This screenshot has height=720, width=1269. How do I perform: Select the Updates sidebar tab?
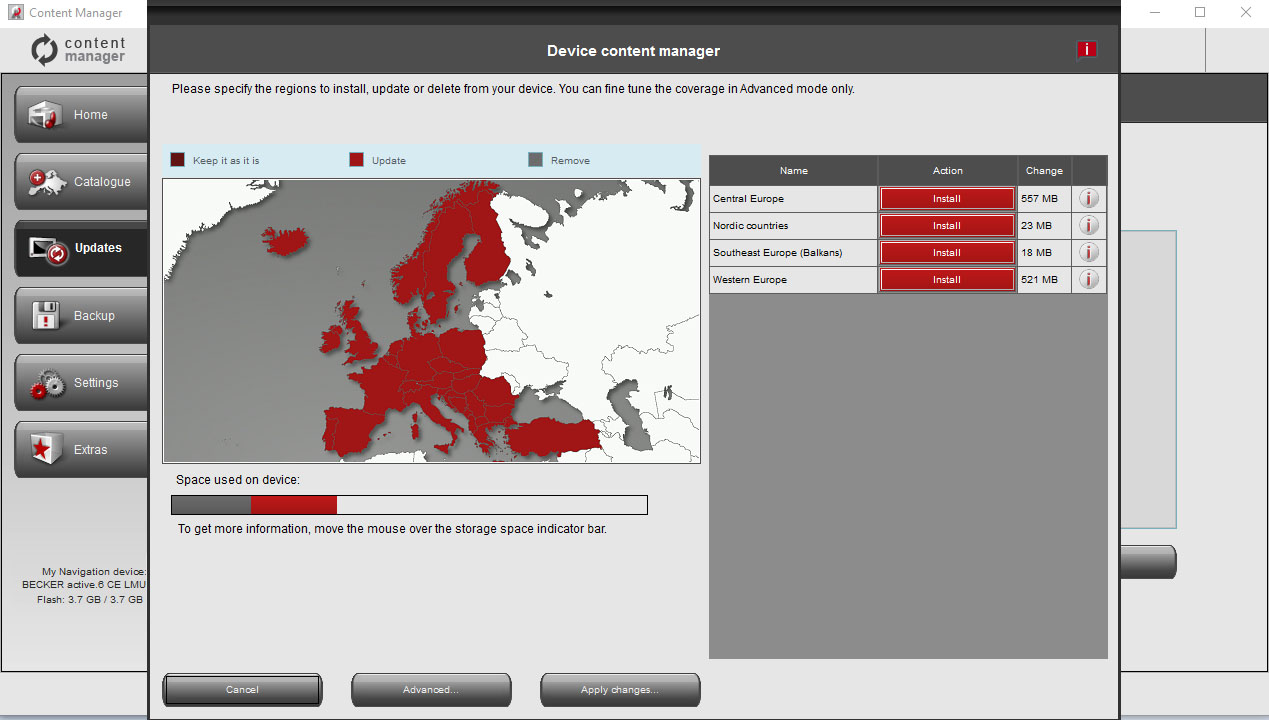(x=82, y=248)
